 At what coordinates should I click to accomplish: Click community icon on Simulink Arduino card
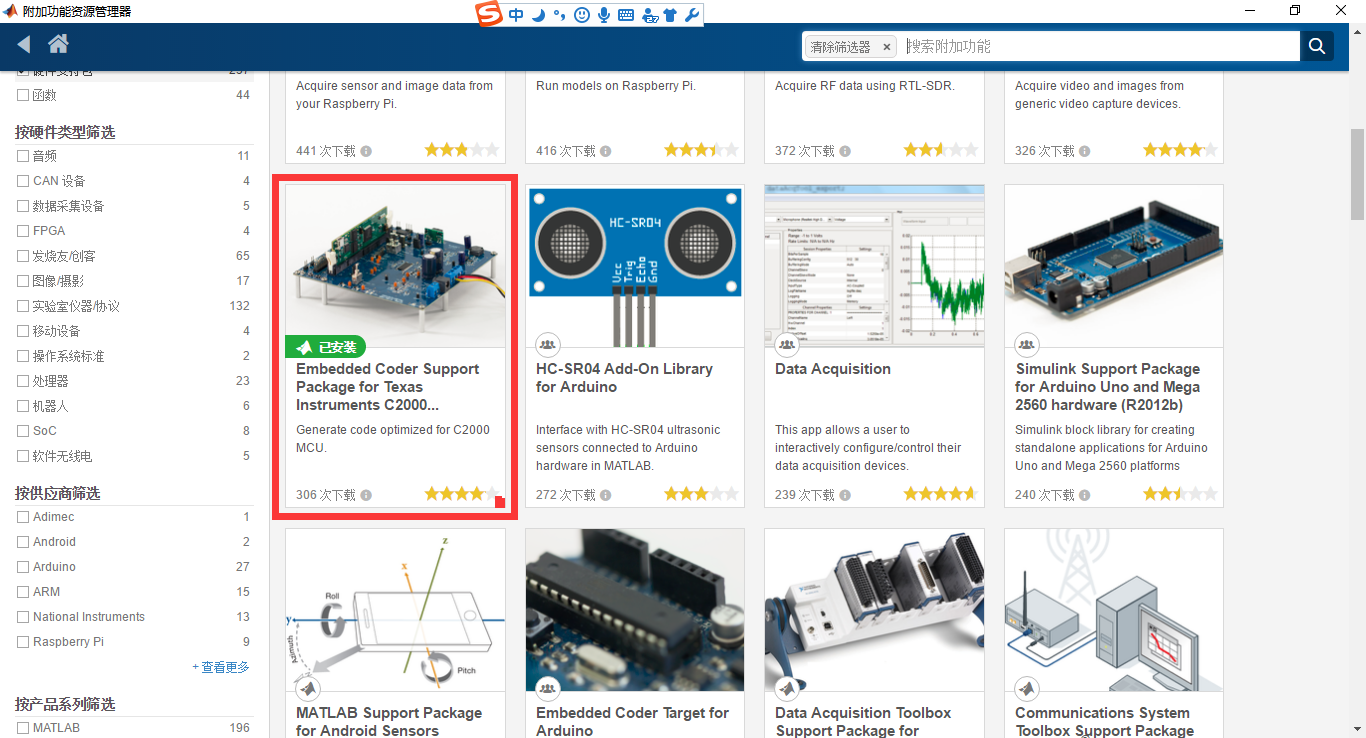(x=1027, y=345)
